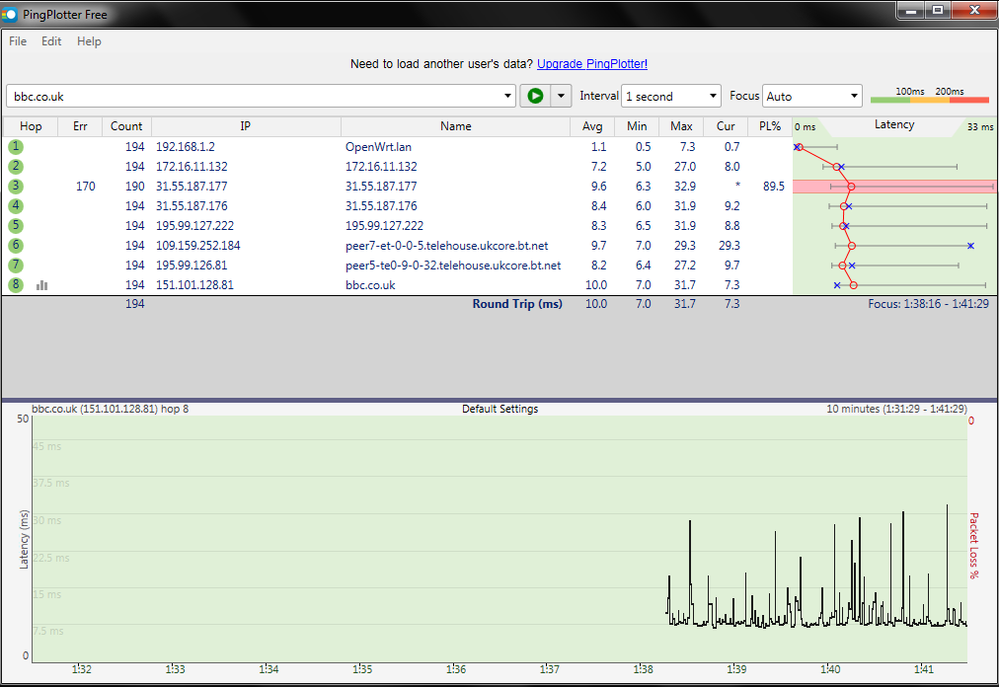Click the Avg column header
This screenshot has width=999, height=687.
(593, 126)
